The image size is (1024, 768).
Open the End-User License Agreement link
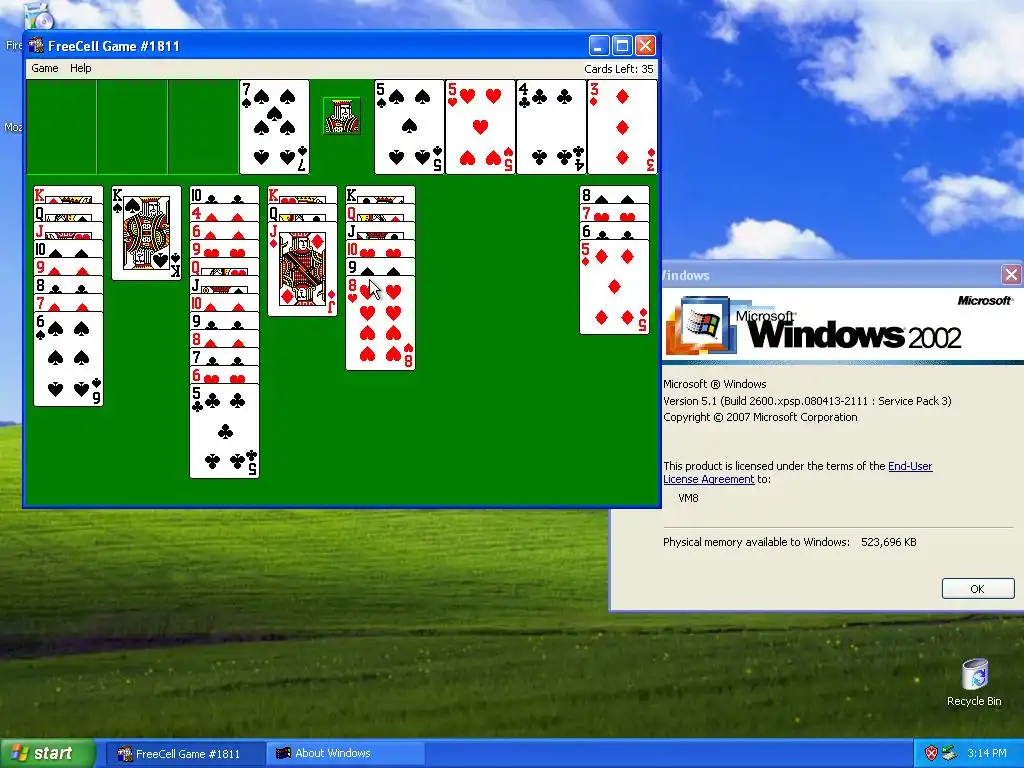[x=797, y=472]
